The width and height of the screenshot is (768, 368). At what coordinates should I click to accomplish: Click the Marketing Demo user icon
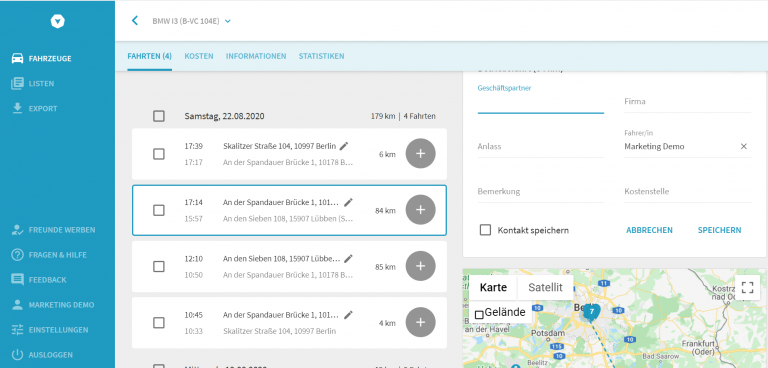point(18,305)
